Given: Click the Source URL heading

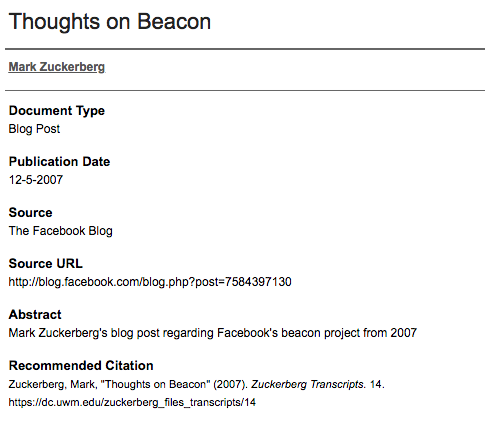Looking at the screenshot, I should click(x=45, y=264).
